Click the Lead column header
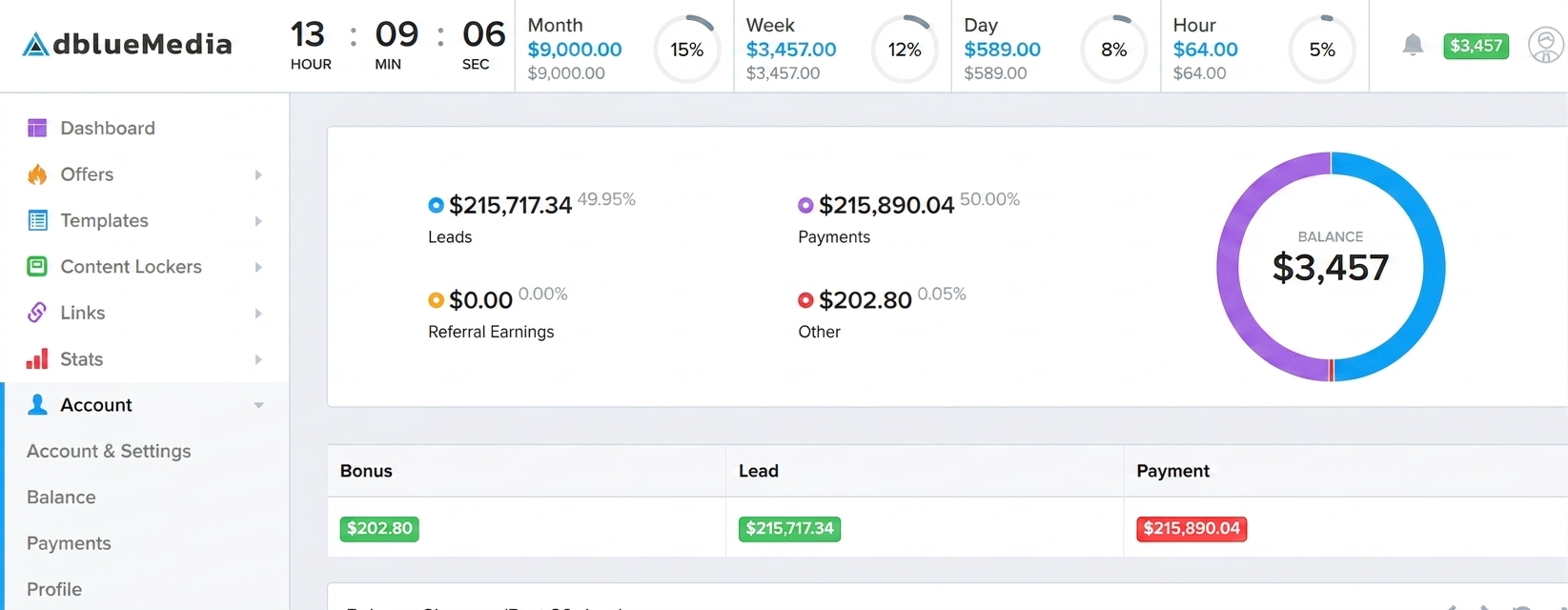 (759, 471)
